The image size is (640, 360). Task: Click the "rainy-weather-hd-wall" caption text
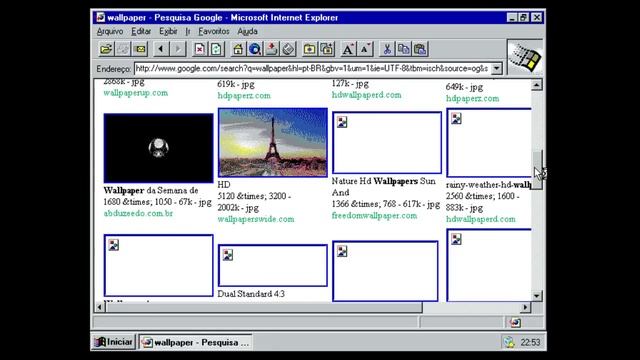coord(489,185)
